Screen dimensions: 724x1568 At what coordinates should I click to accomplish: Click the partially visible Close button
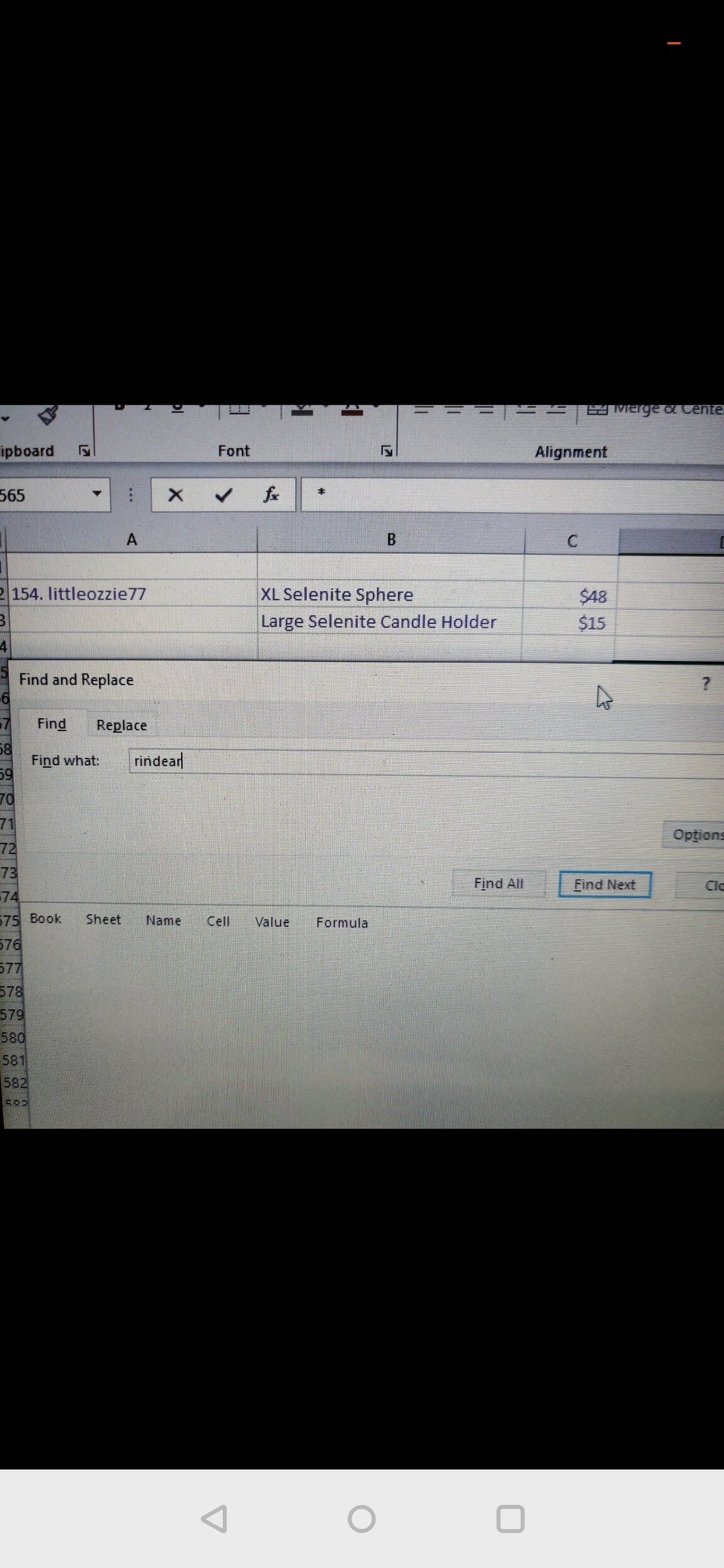(x=701, y=885)
